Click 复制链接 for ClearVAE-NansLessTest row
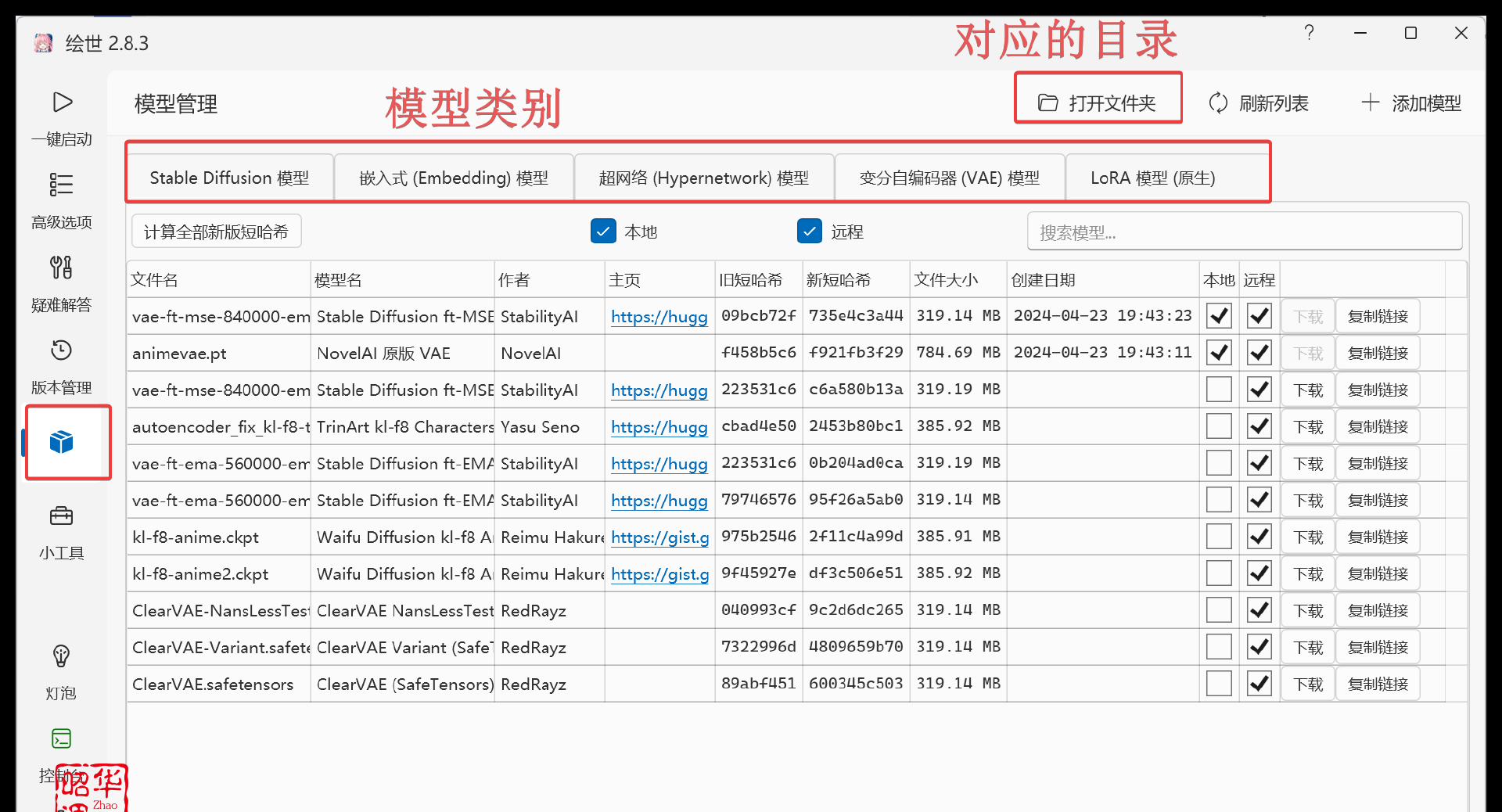The height and width of the screenshot is (812, 1502). tap(1378, 610)
